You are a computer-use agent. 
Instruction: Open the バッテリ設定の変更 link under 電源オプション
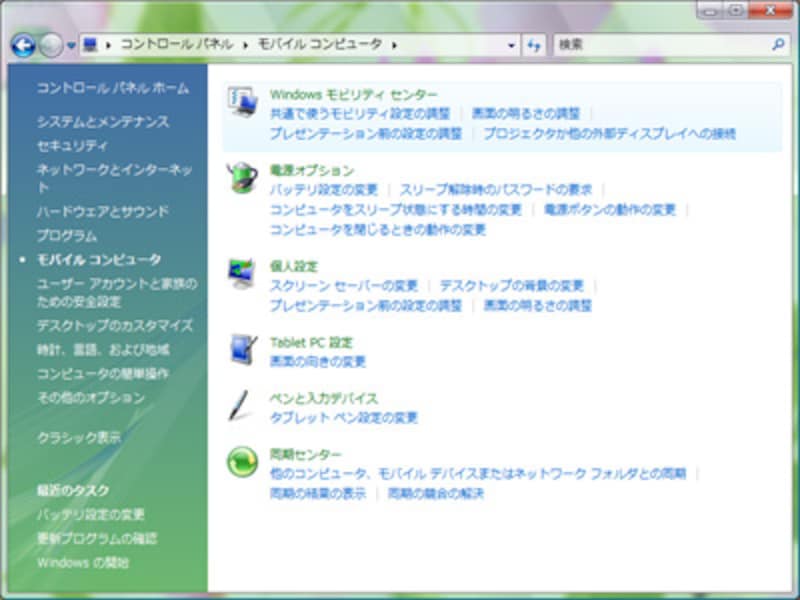point(324,189)
